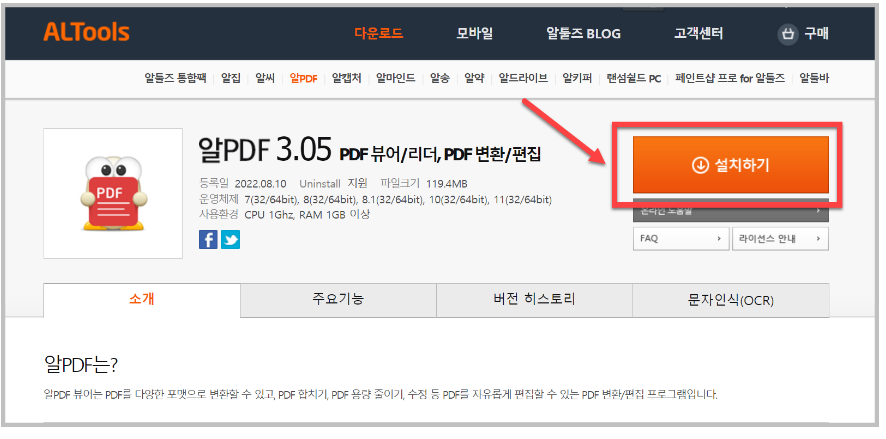Select 알드라이브 in product list
Viewport: 886px width, 439px height.
pyautogui.click(x=523, y=79)
